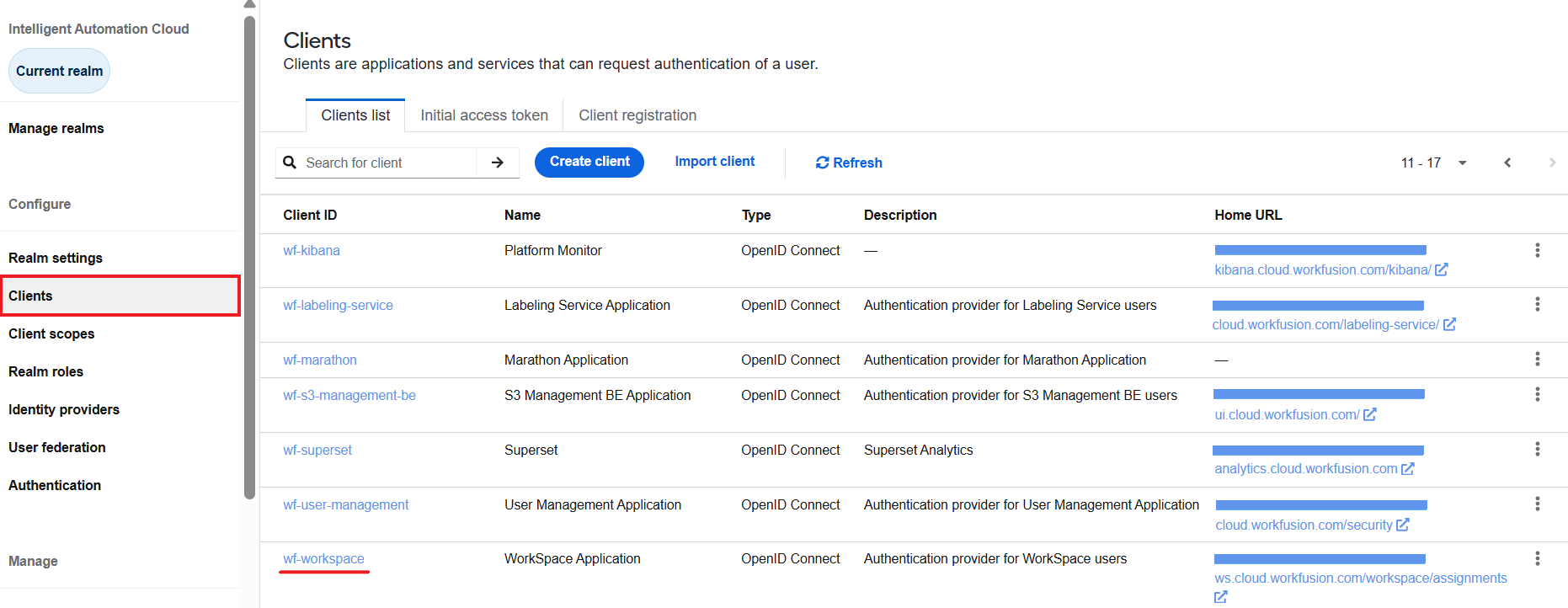Click the User Management Application name cell
1568x608 pixels.
(593, 504)
